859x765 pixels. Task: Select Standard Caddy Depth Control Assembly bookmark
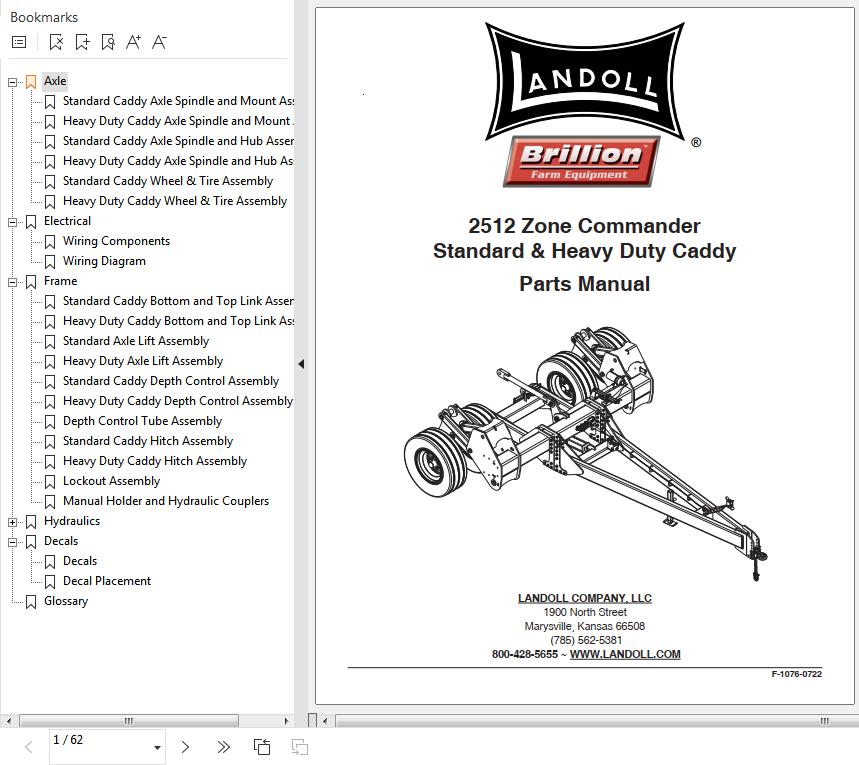[x=171, y=381]
